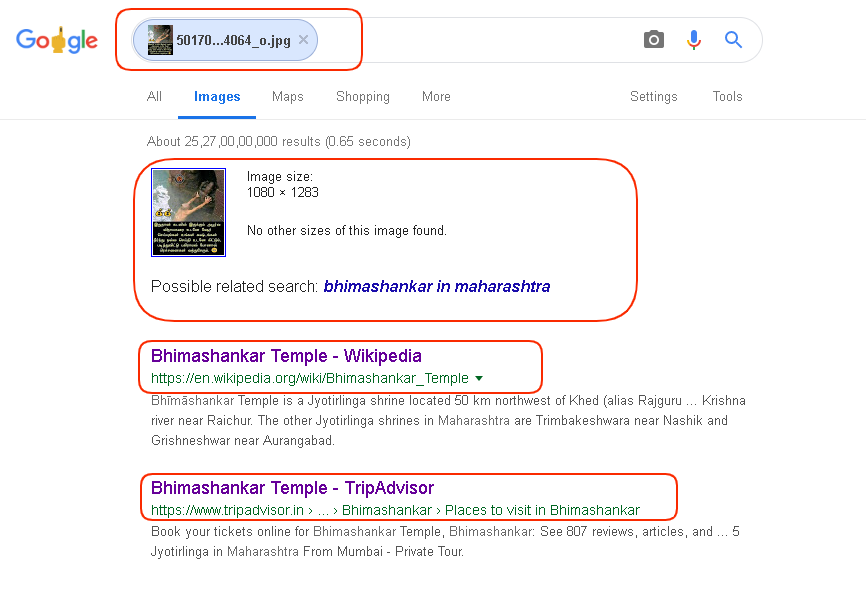Click the camera search-by-image icon
866x591 pixels.
tap(654, 40)
